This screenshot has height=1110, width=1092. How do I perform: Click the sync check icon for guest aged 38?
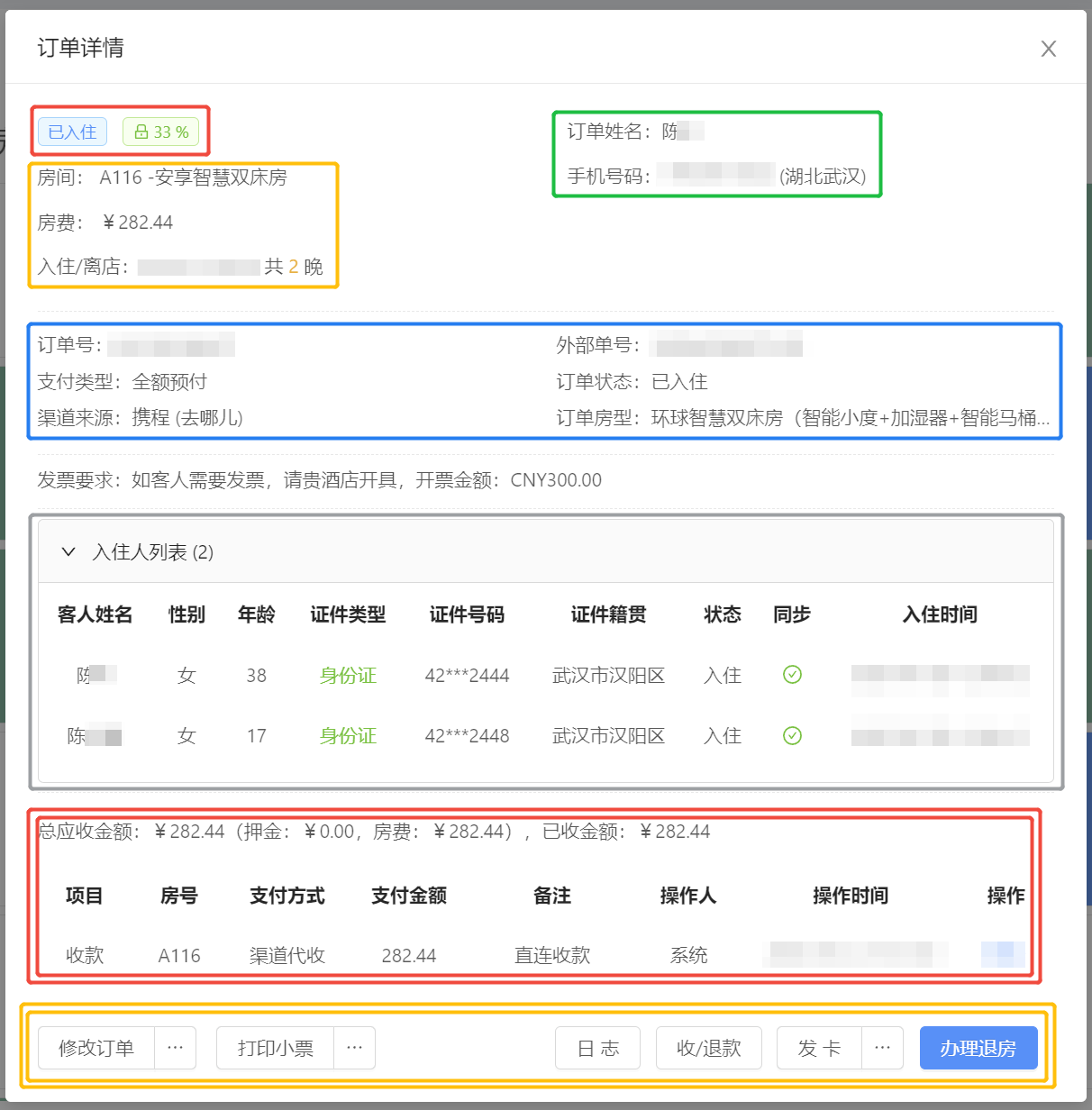point(792,675)
